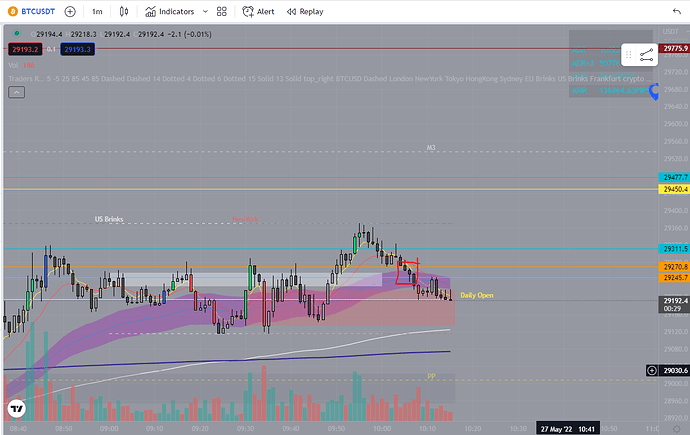Click the Daily Open line label
The height and width of the screenshot is (435, 690).
point(477,295)
